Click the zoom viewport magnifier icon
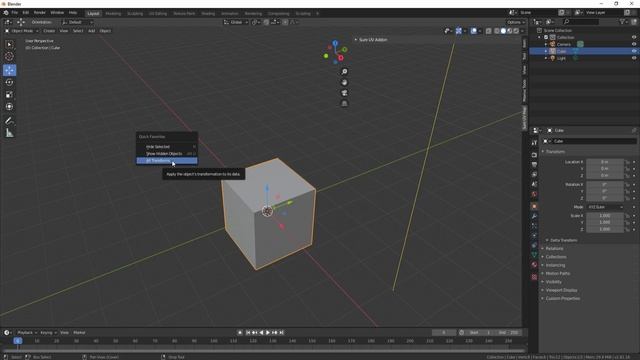Screen dimensions: 640x360 pos(344,72)
